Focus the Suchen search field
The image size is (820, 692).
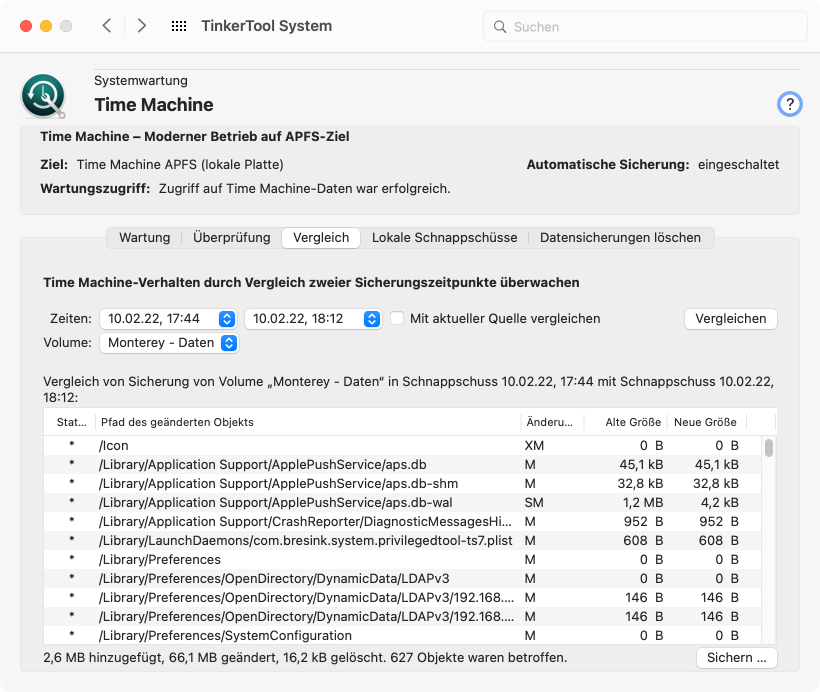point(645,27)
